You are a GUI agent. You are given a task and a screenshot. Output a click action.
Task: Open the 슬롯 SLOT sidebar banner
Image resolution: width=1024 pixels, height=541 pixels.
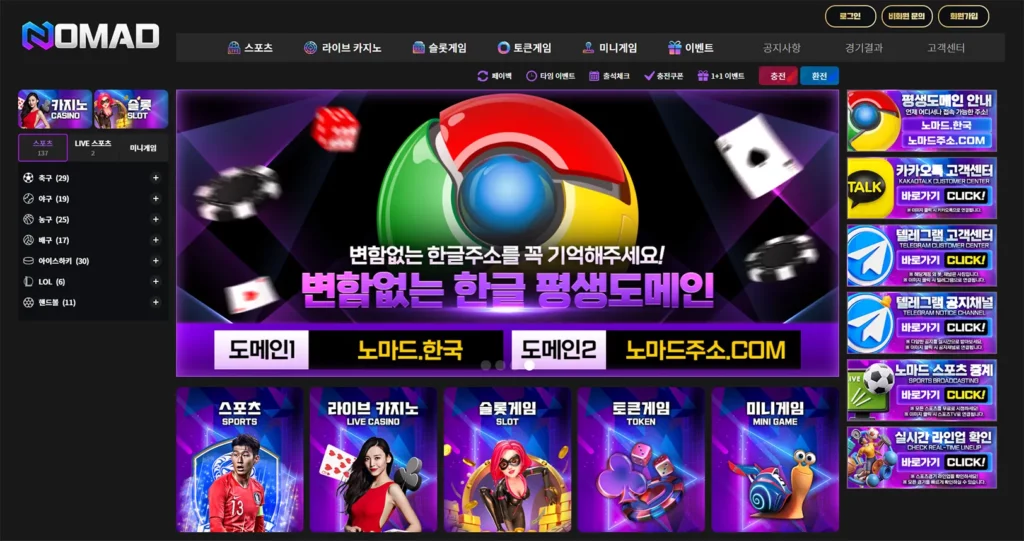(131, 109)
